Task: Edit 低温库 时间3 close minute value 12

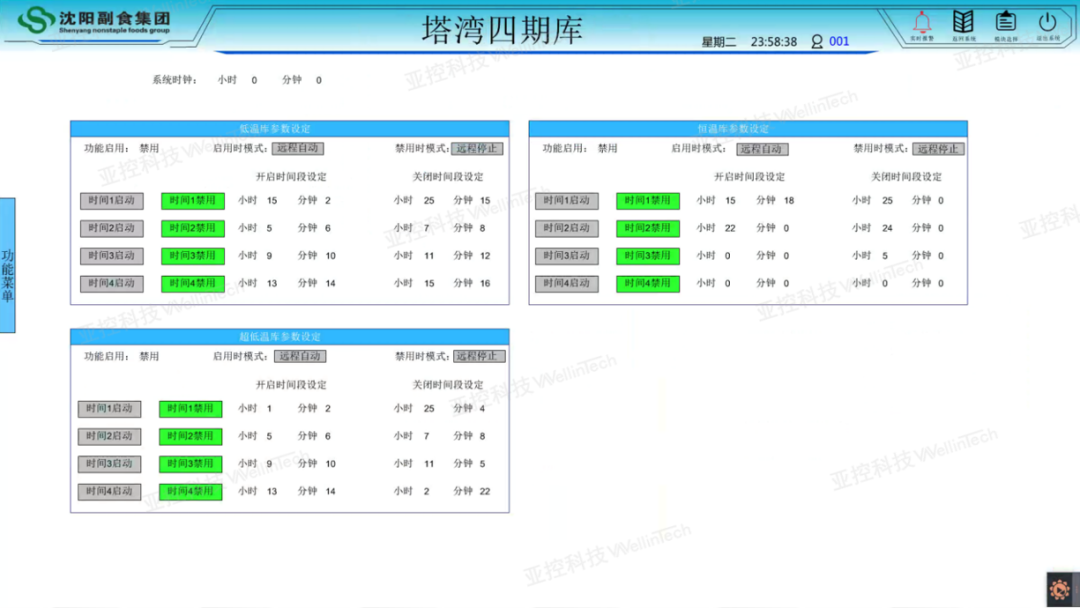Action: tap(485, 255)
